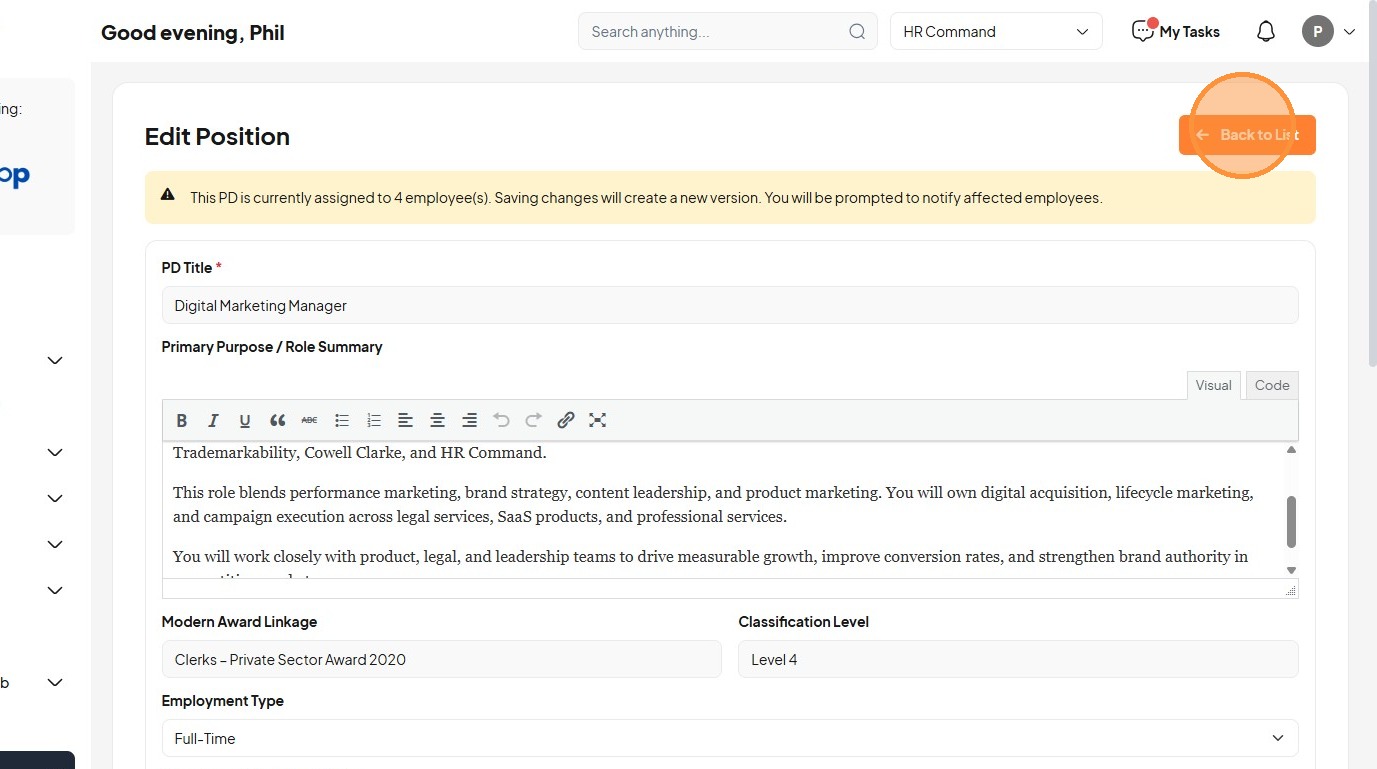Insert a numbered list

click(x=374, y=420)
